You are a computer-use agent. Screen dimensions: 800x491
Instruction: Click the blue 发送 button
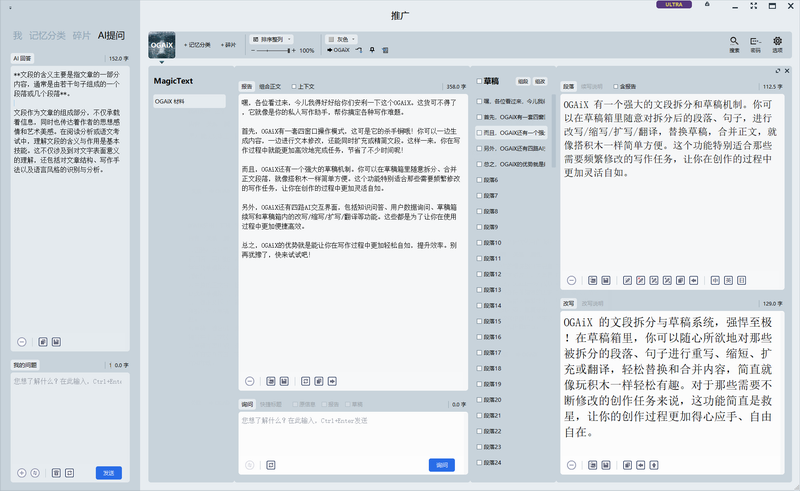pos(110,472)
